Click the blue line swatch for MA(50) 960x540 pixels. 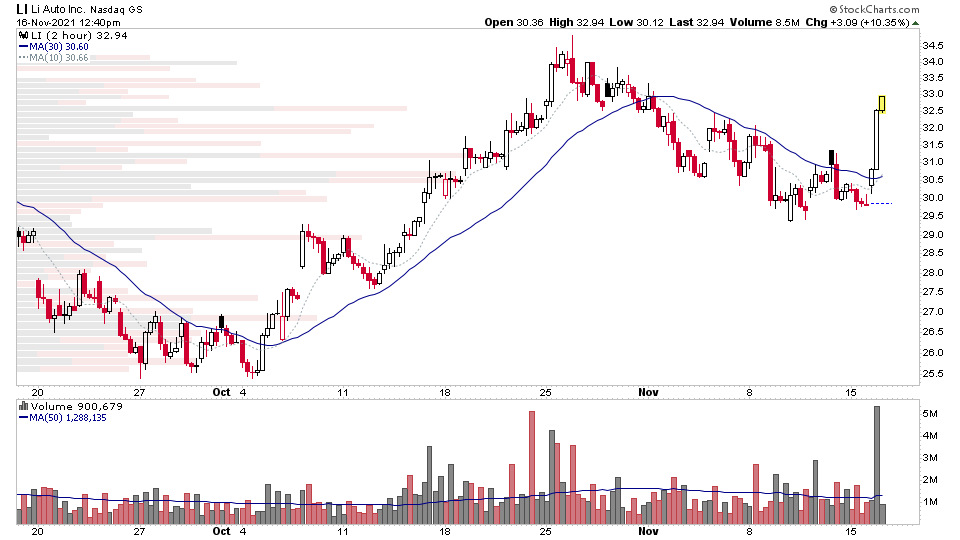pyautogui.click(x=23, y=418)
